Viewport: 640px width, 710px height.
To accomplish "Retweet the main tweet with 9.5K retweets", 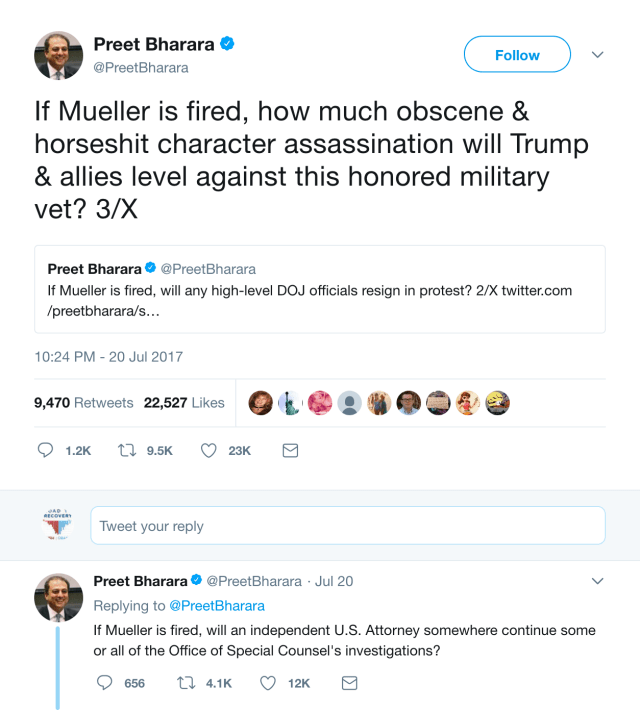I will click(x=127, y=451).
